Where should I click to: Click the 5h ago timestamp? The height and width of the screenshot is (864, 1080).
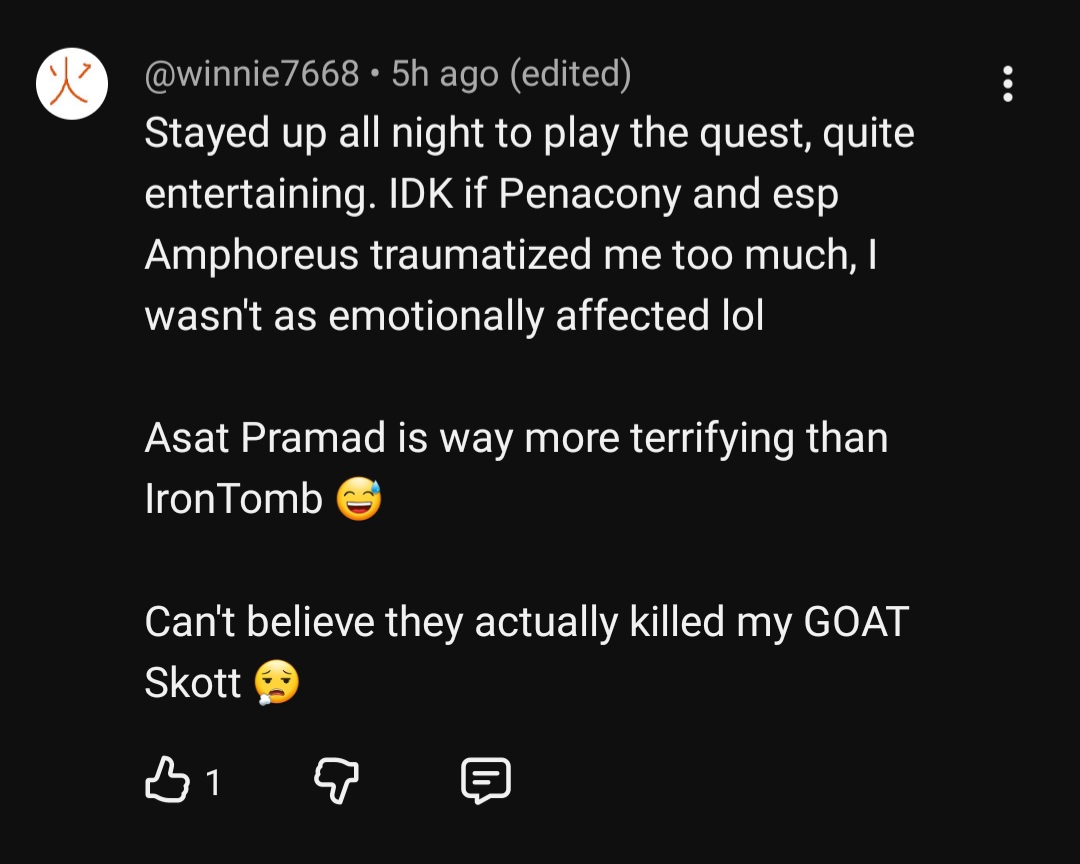[445, 74]
